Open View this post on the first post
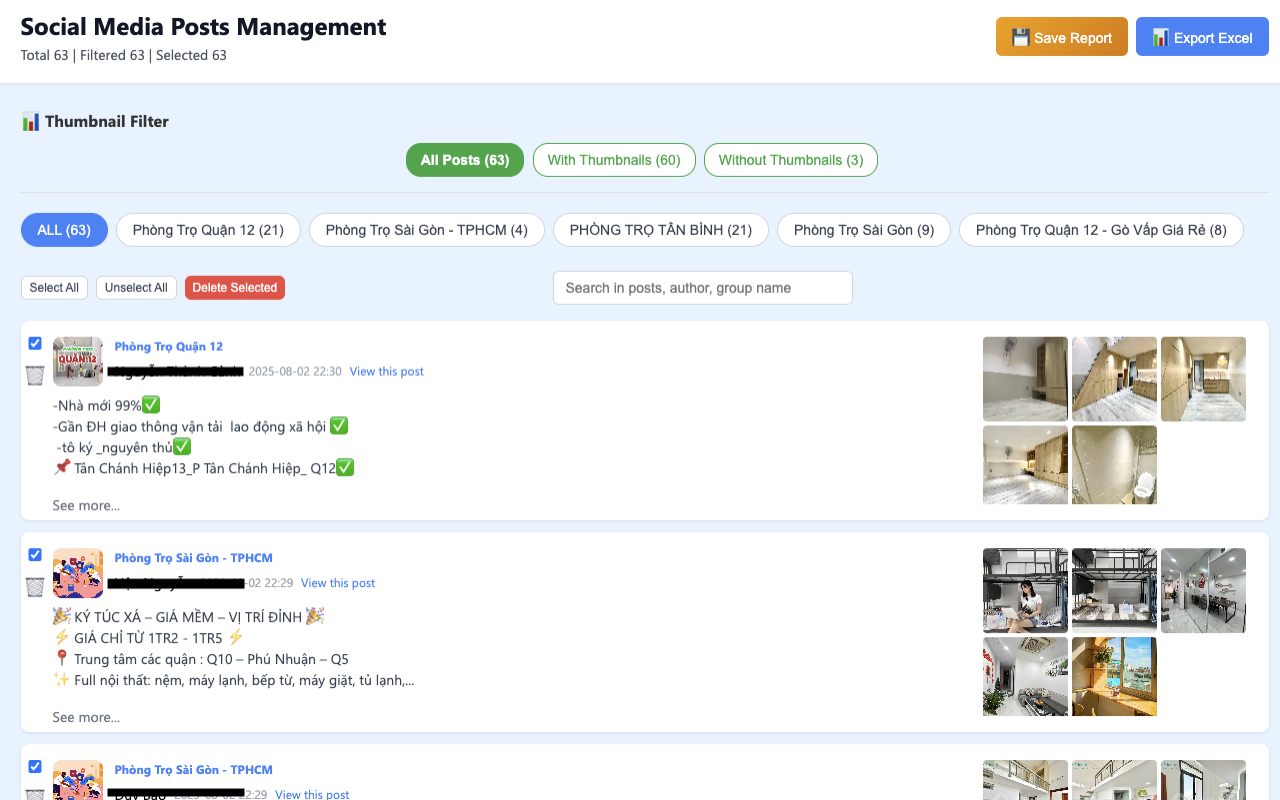1280x800 pixels. 386,371
